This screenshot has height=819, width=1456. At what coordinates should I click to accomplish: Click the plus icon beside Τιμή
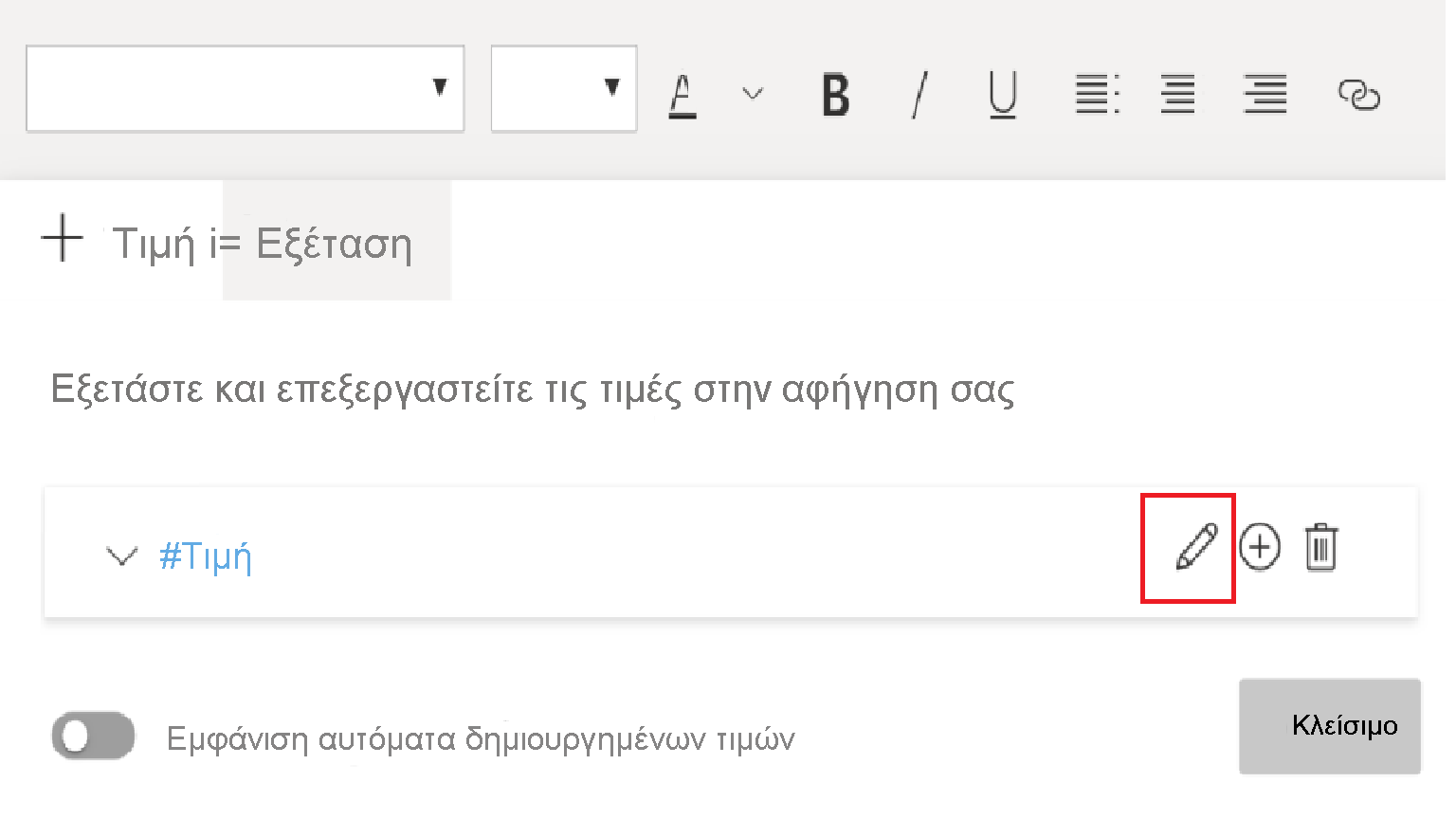point(63,238)
